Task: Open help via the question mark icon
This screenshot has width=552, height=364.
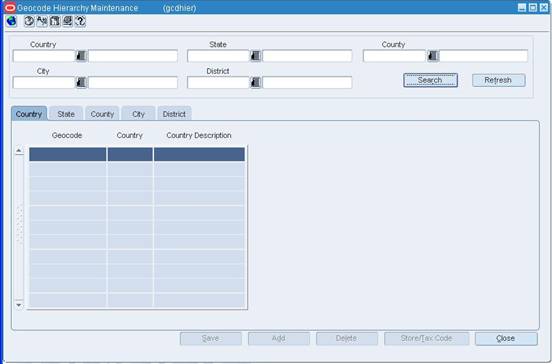Action: click(x=80, y=21)
